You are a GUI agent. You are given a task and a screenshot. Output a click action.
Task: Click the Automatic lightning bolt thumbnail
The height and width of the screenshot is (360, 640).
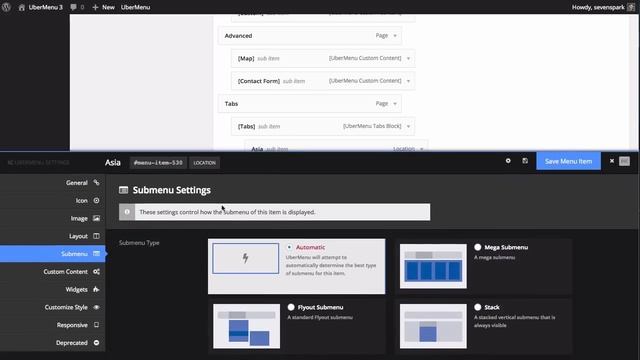click(246, 258)
